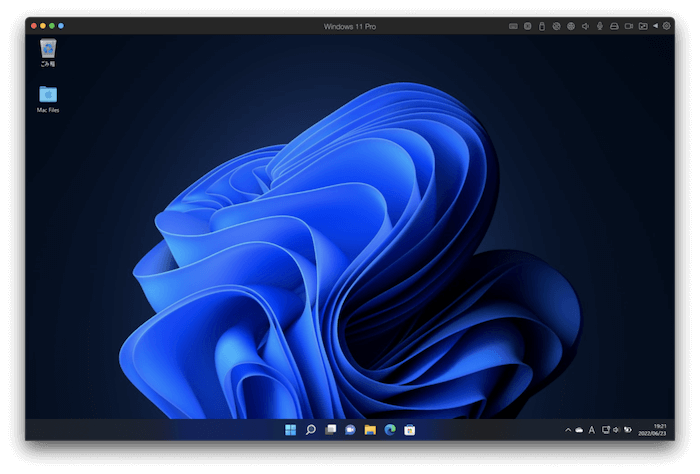Open the Windows Start menu
700x474 pixels.
(291, 430)
